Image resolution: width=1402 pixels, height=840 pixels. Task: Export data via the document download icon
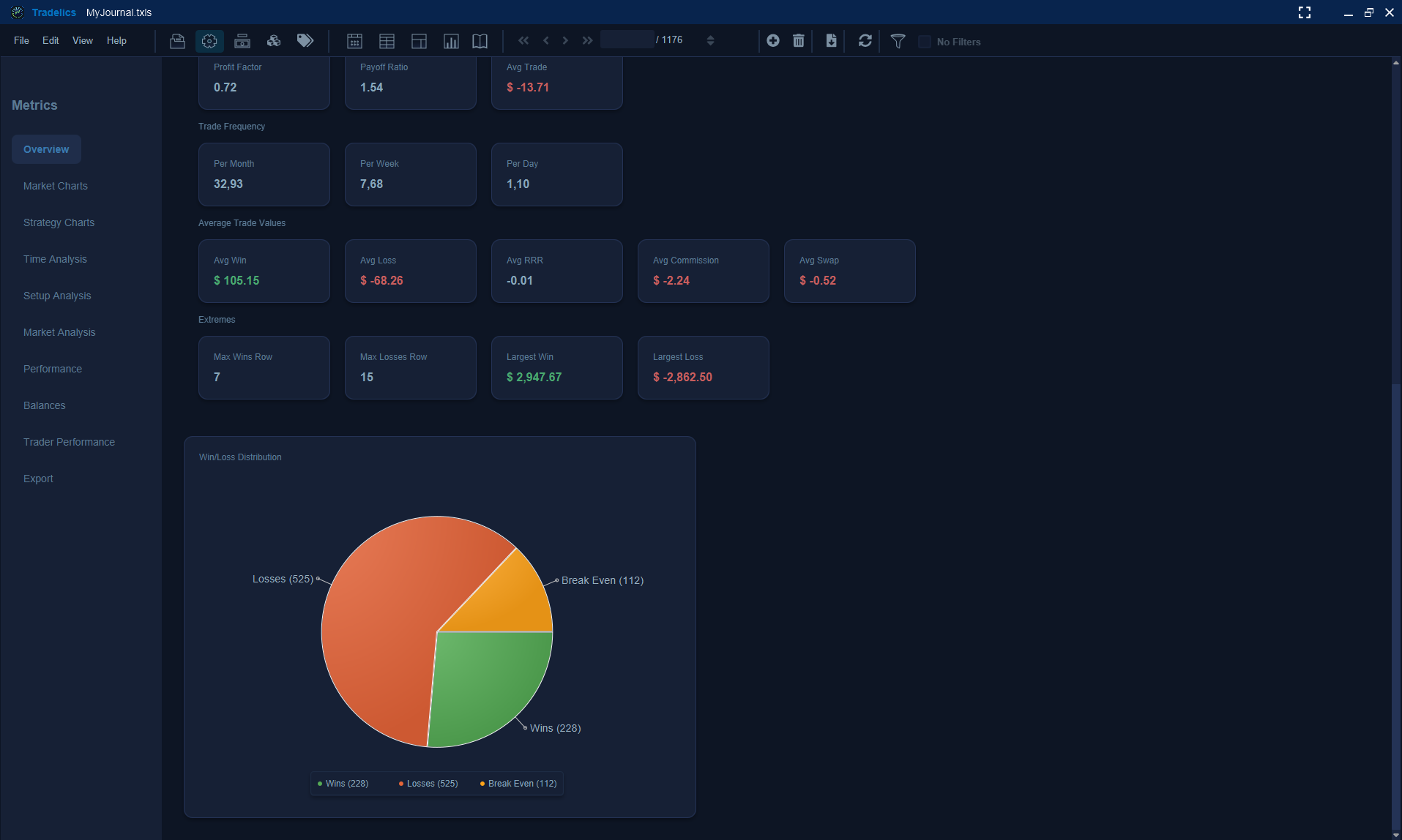[x=831, y=41]
